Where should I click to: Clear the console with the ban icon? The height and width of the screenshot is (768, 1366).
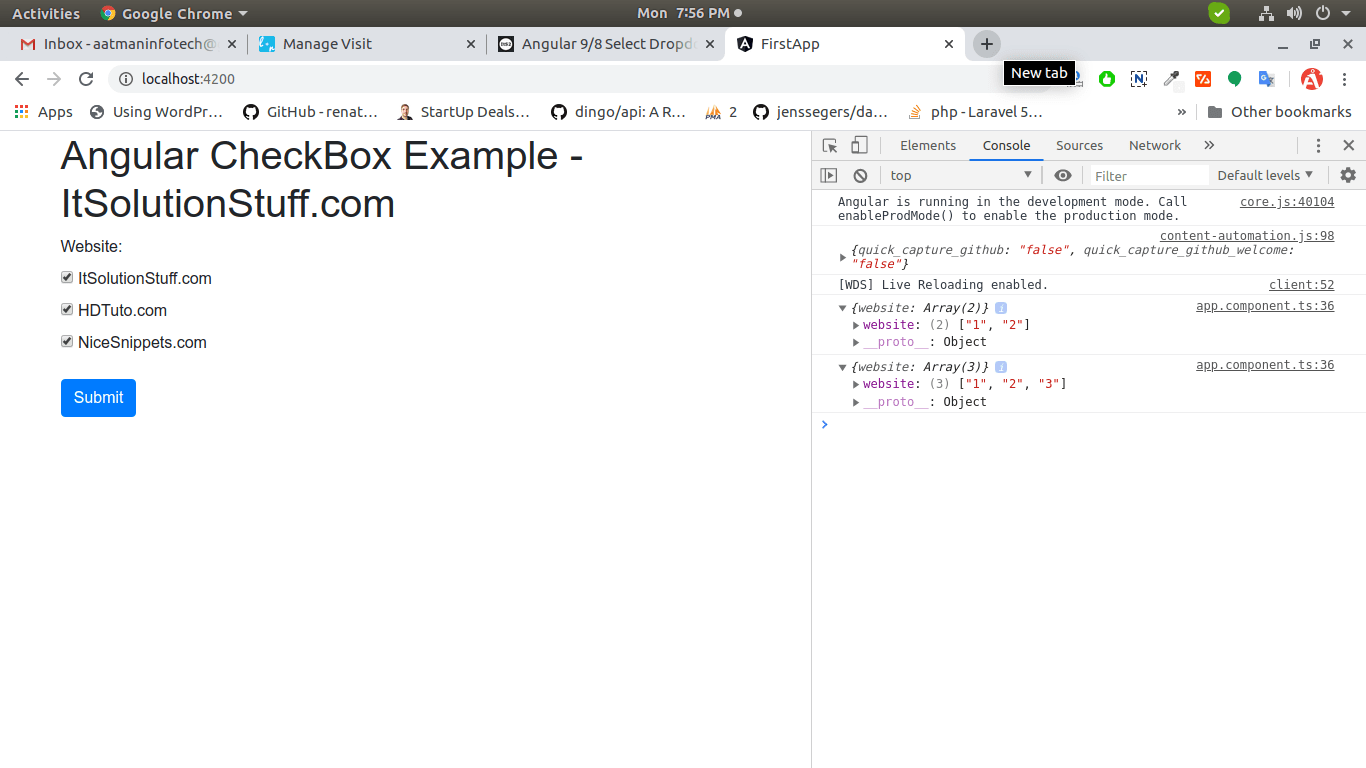pos(860,175)
